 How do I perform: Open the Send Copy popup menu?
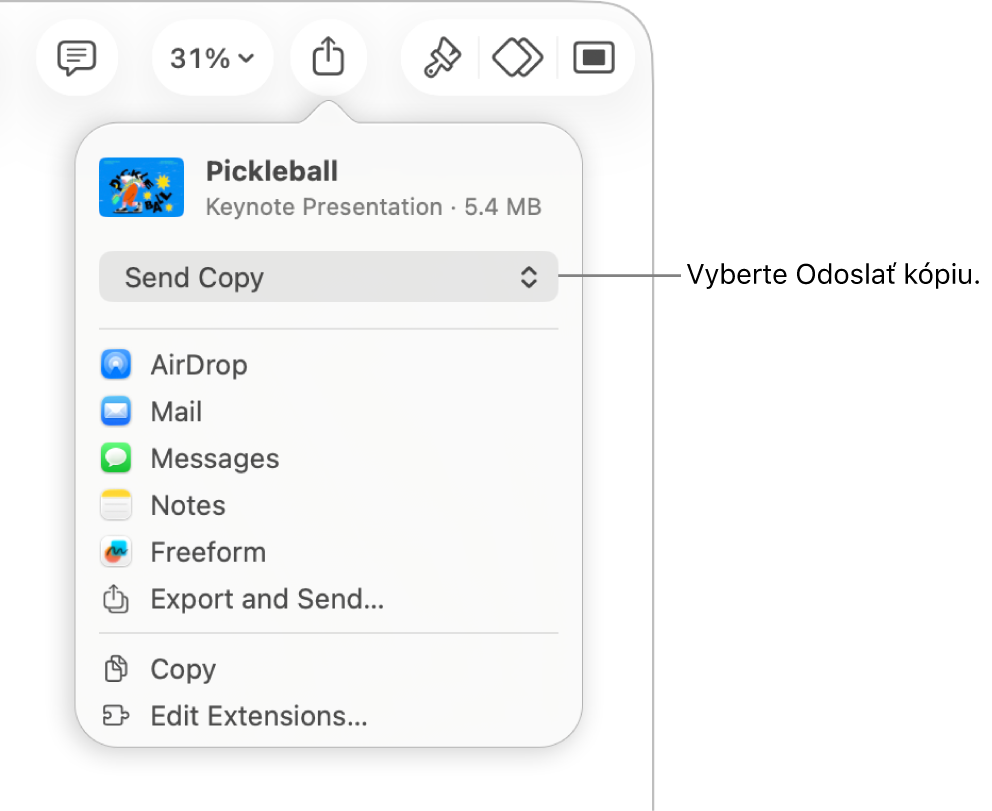click(328, 277)
